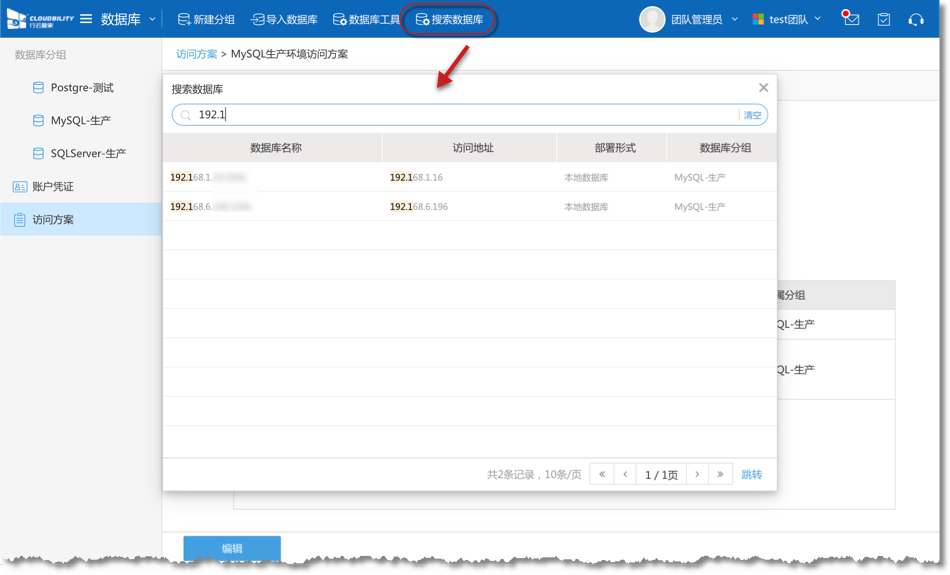
Task: Open the headset support icon
Action: click(x=916, y=19)
